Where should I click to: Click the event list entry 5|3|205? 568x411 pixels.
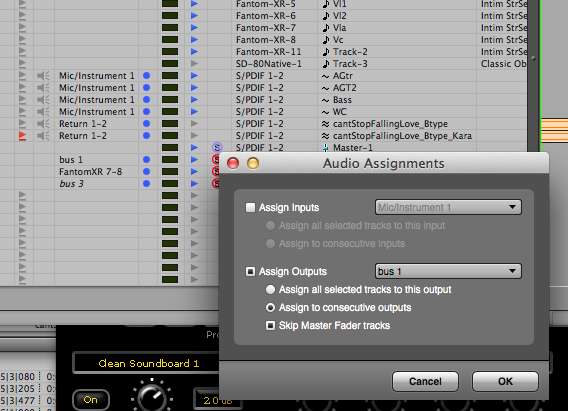click(x=18, y=389)
